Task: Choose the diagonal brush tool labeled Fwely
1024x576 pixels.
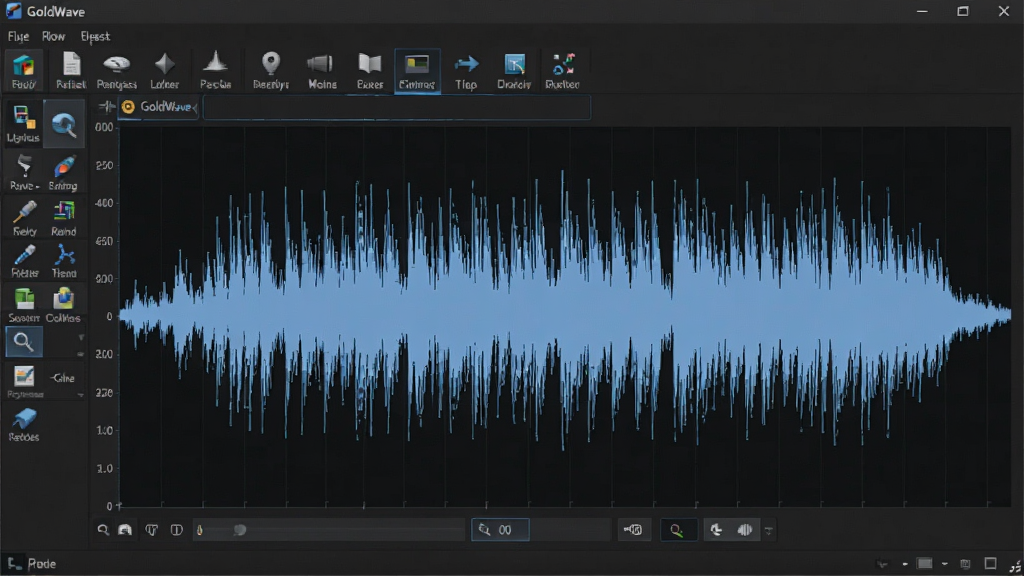Action: [x=24, y=212]
